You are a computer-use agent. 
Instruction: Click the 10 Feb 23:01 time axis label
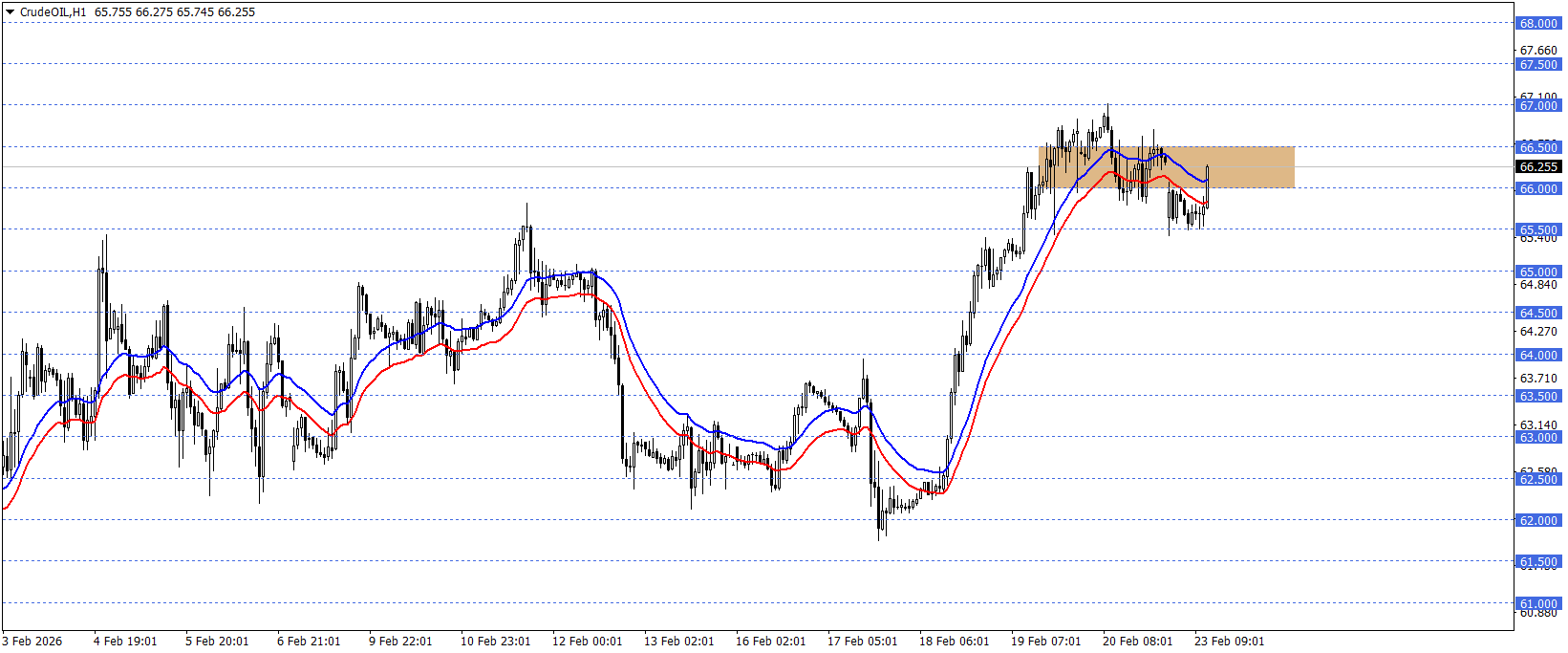[495, 641]
